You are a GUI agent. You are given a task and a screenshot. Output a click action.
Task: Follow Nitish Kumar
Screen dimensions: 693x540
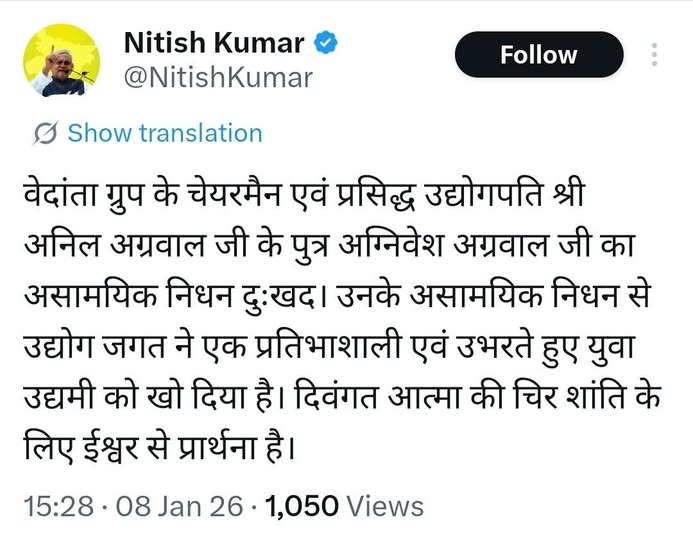(x=538, y=55)
